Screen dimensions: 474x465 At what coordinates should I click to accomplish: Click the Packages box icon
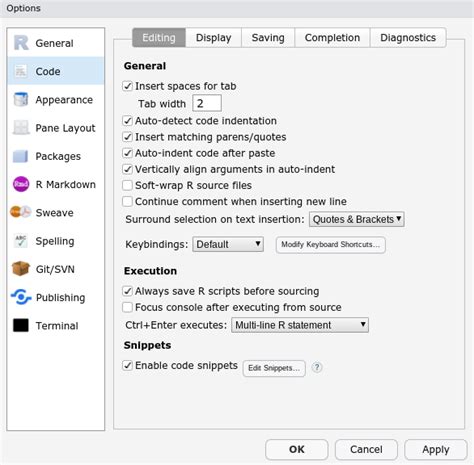point(21,156)
